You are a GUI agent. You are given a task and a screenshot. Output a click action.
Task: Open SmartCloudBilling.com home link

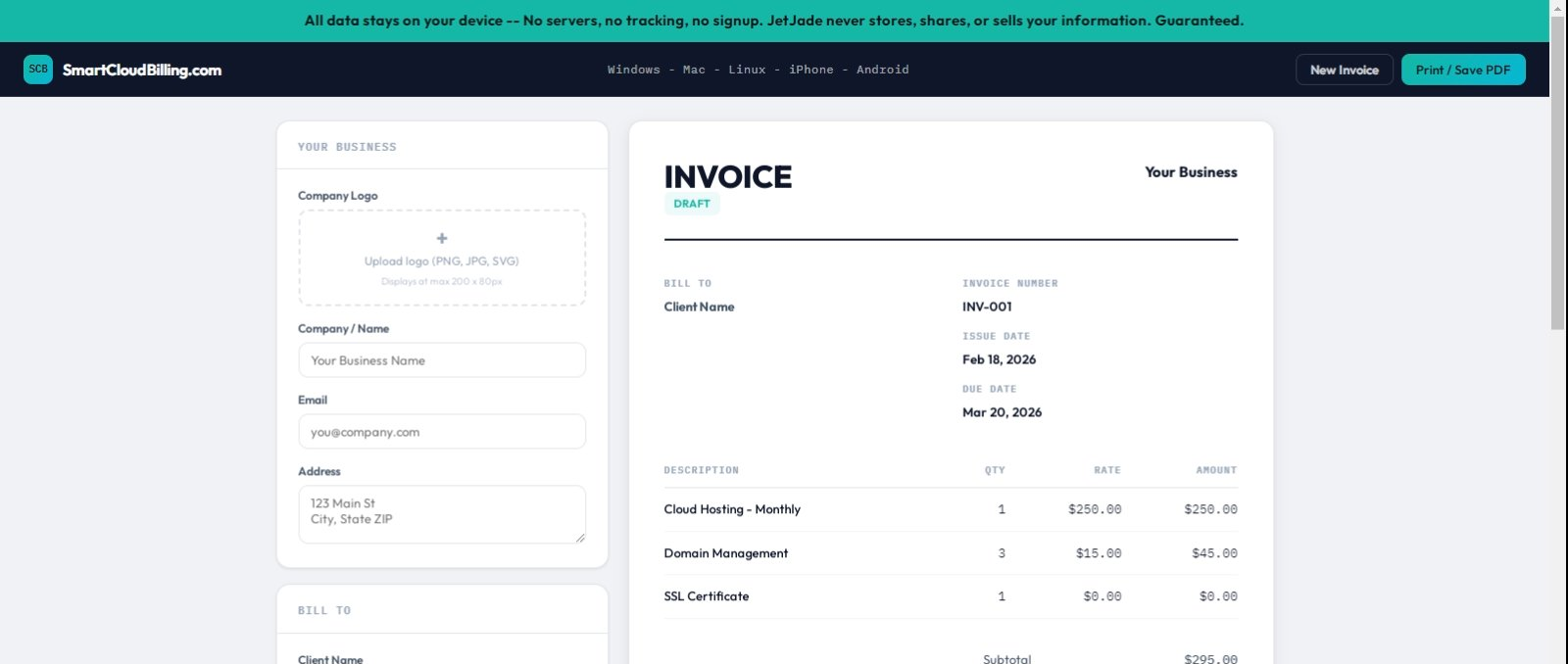click(142, 70)
